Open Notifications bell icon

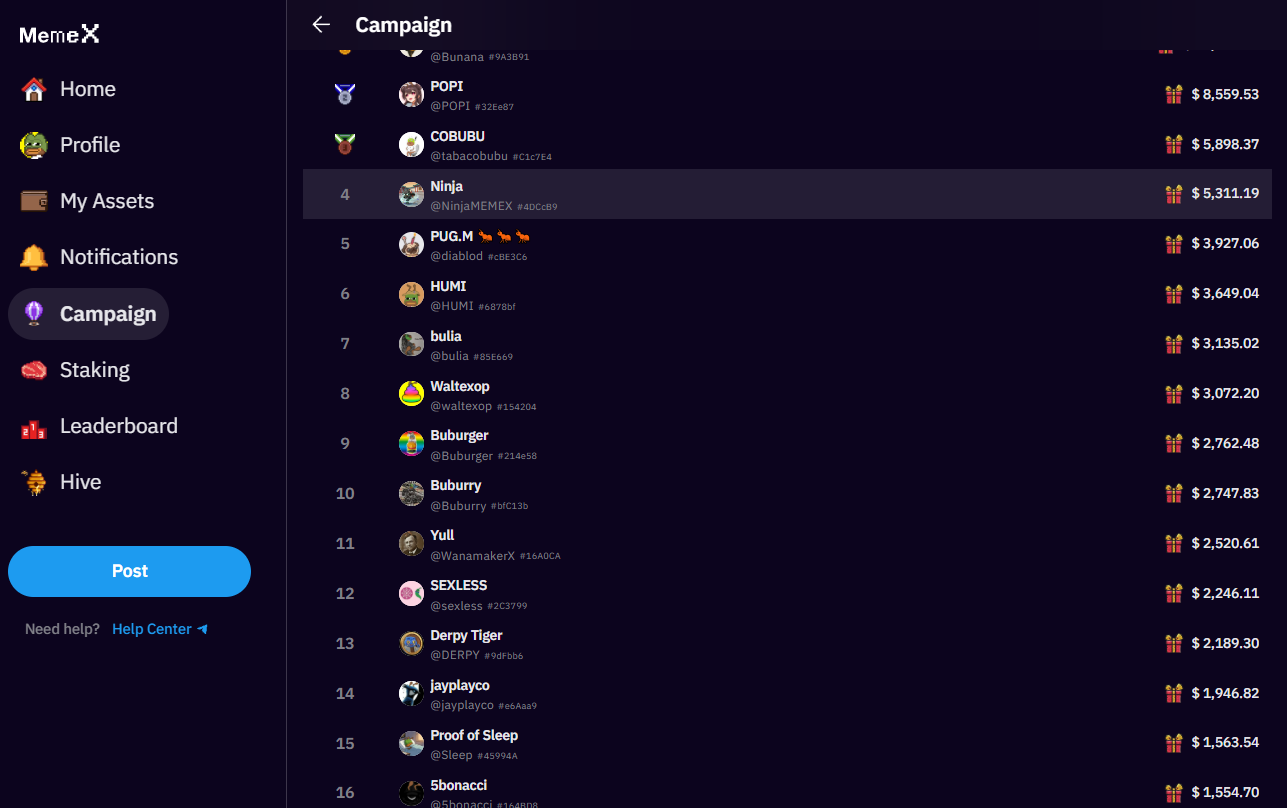34,257
